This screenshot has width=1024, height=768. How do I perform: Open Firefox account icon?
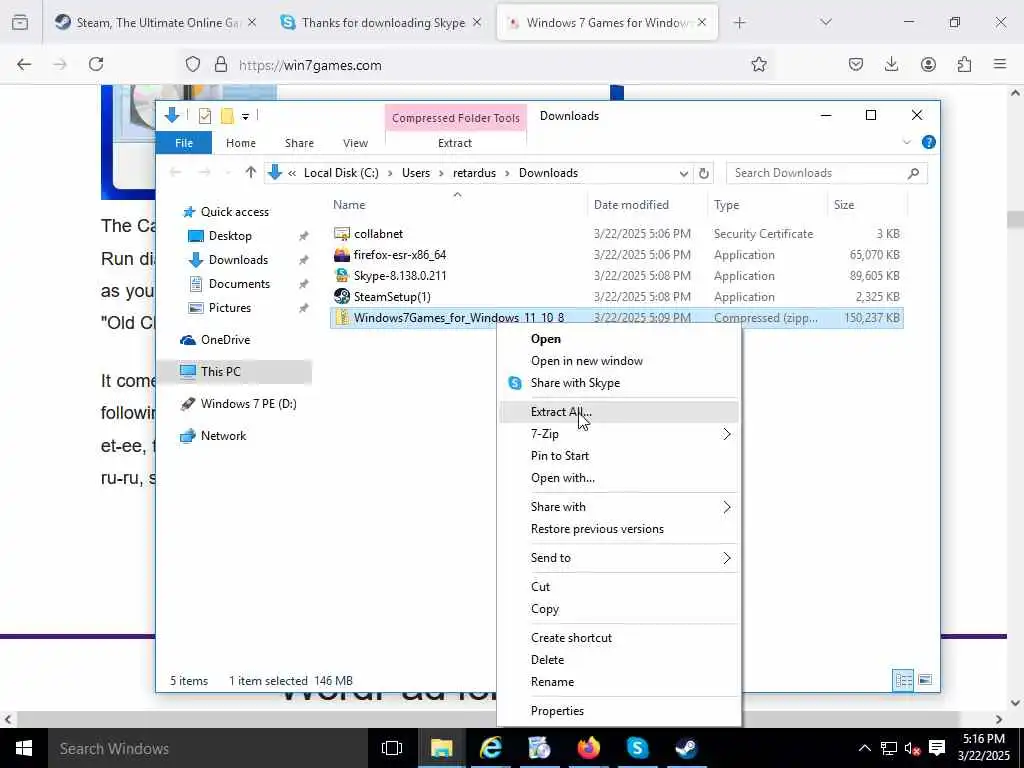click(928, 65)
